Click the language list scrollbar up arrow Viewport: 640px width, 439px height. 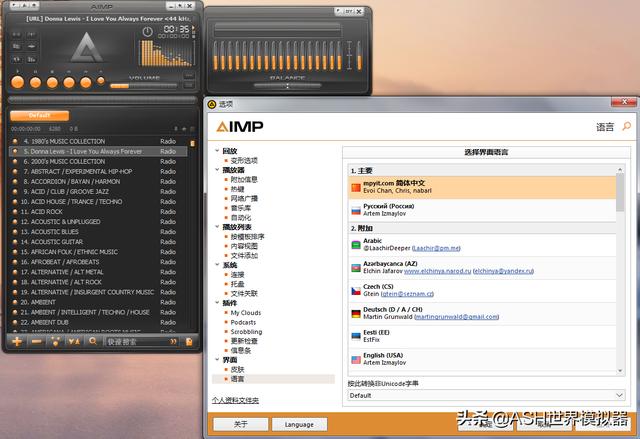coord(620,169)
